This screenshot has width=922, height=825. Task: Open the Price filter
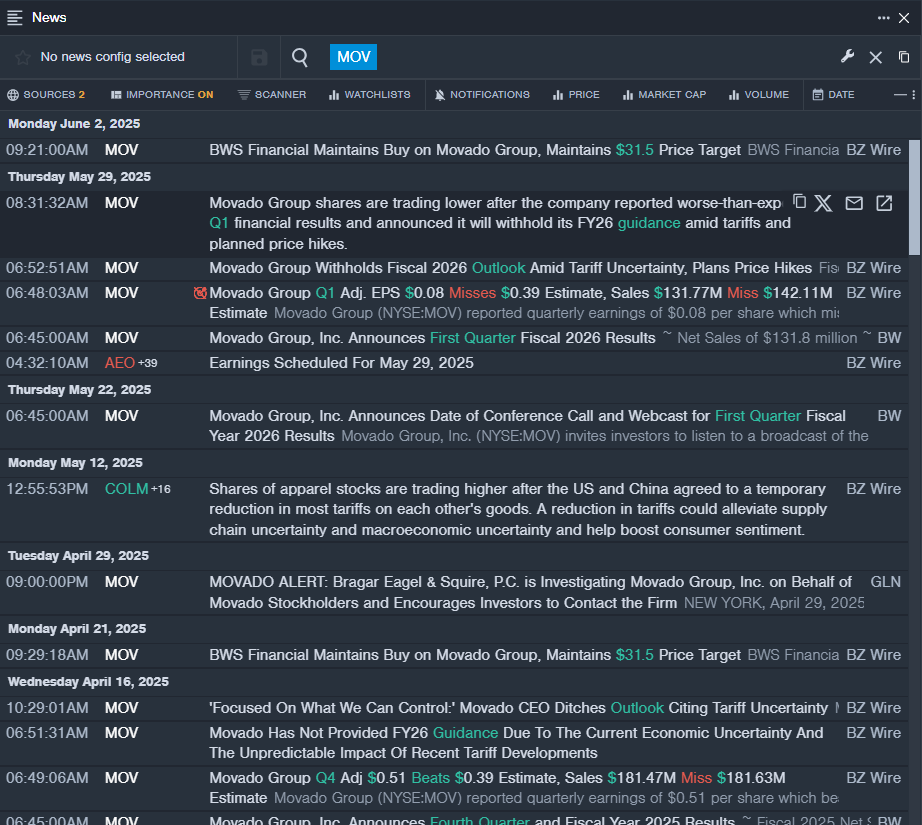576,95
